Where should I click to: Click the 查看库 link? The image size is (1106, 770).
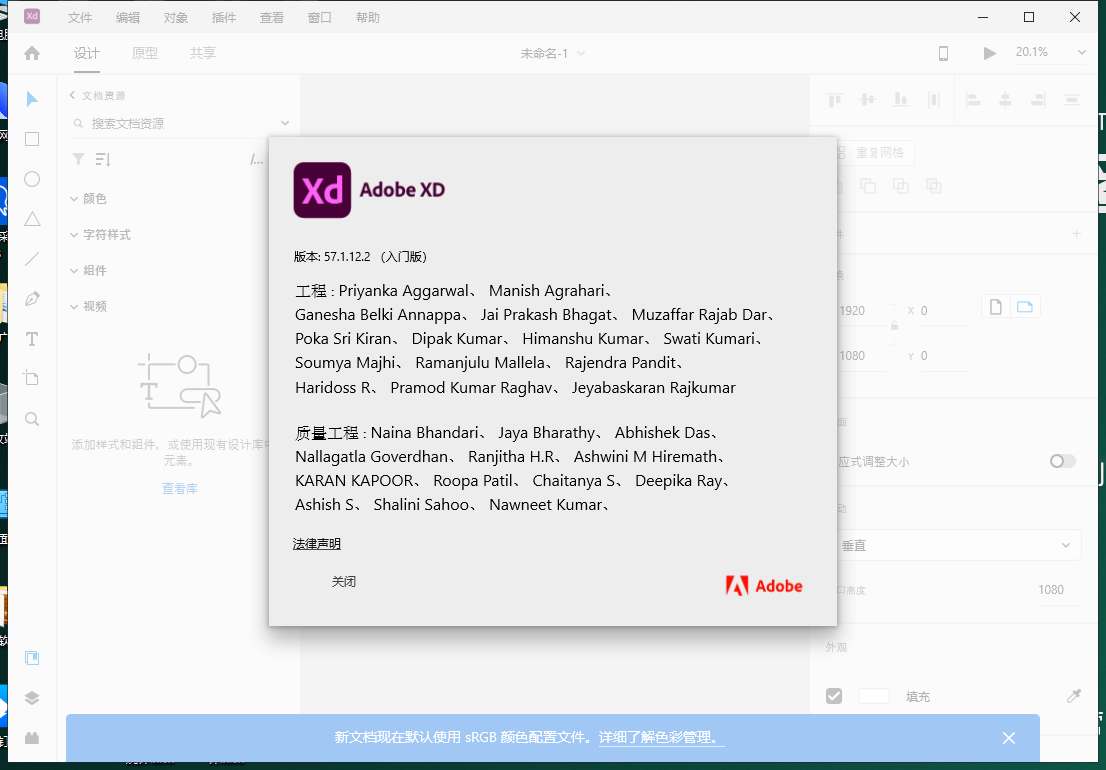(x=180, y=488)
